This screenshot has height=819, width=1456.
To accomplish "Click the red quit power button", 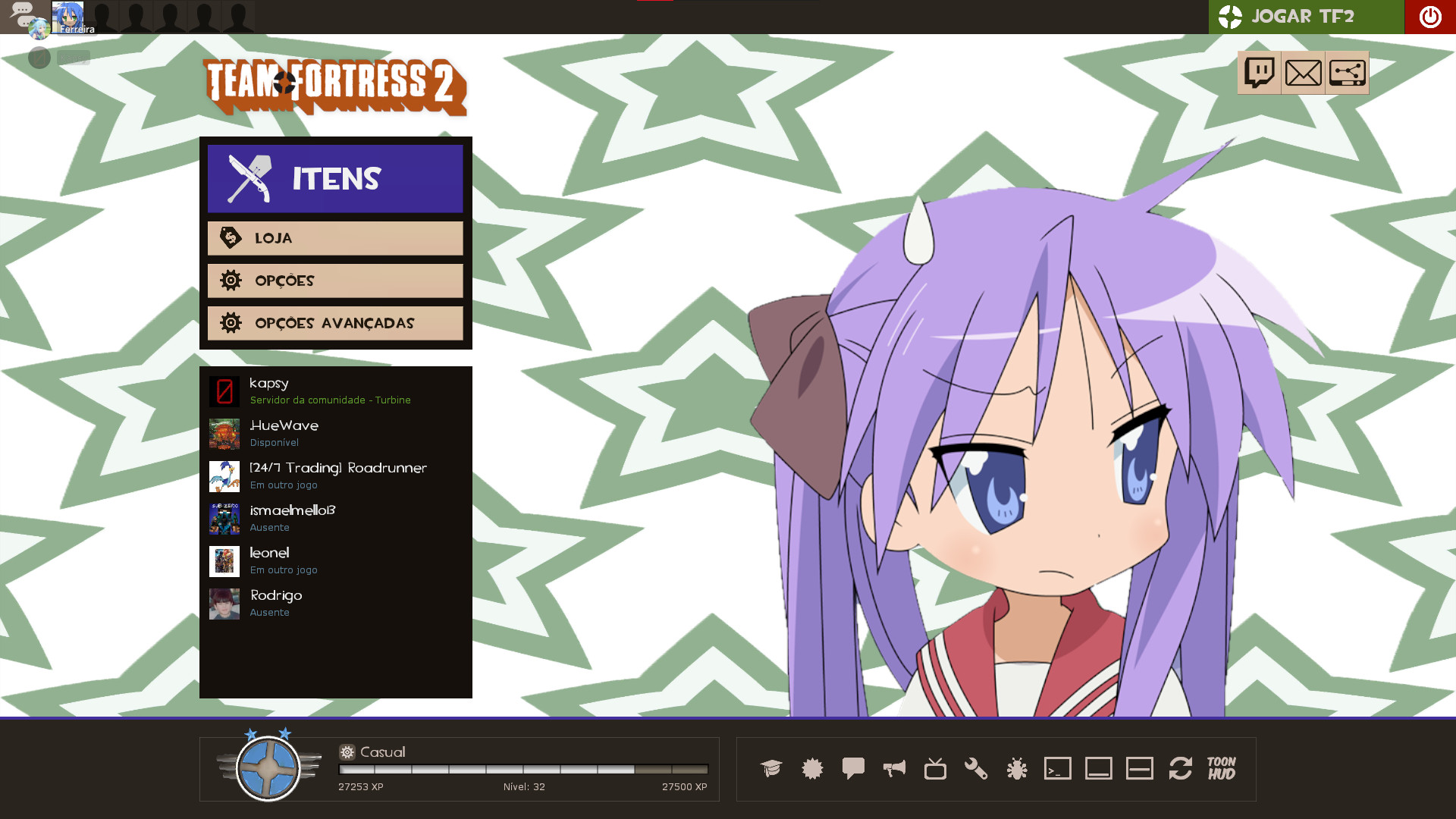I will [x=1430, y=17].
